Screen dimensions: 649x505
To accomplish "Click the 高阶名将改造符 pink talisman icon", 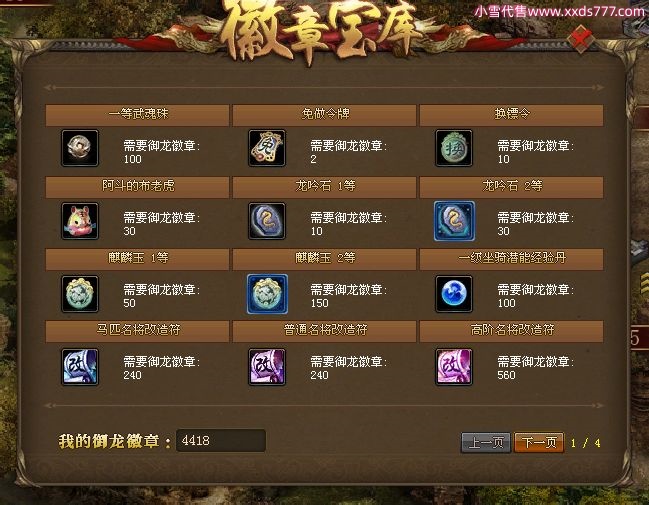I will pos(454,367).
